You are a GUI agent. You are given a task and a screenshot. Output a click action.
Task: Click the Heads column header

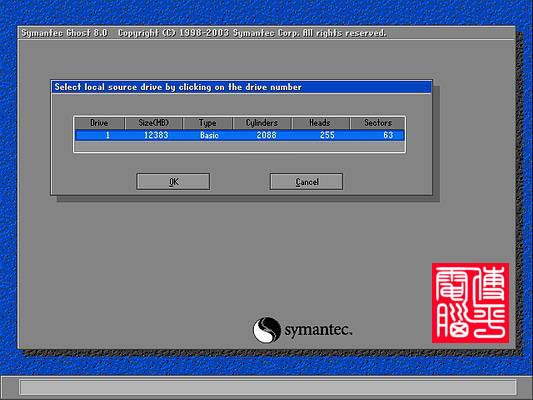point(320,123)
